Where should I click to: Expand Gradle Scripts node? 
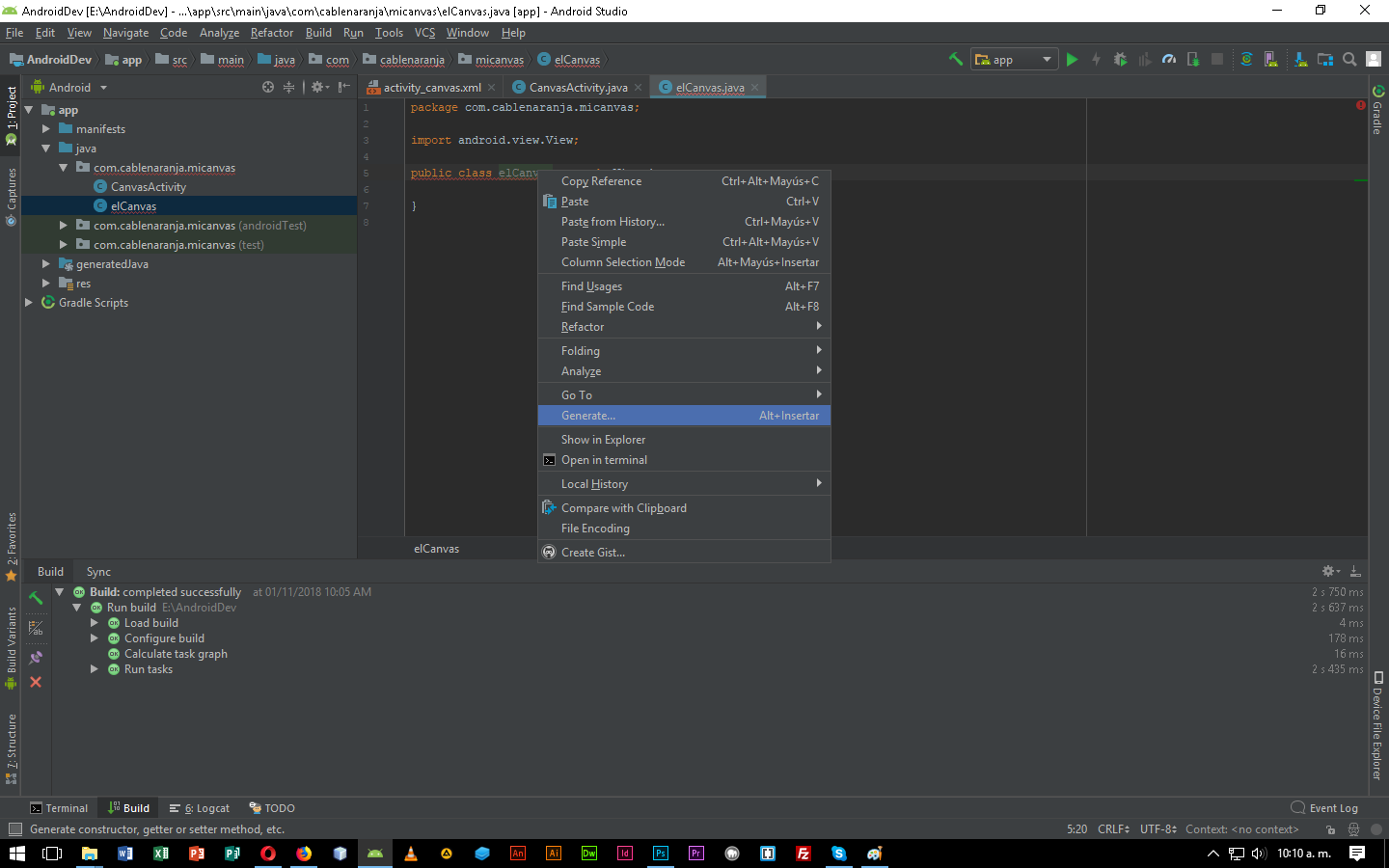tap(29, 302)
